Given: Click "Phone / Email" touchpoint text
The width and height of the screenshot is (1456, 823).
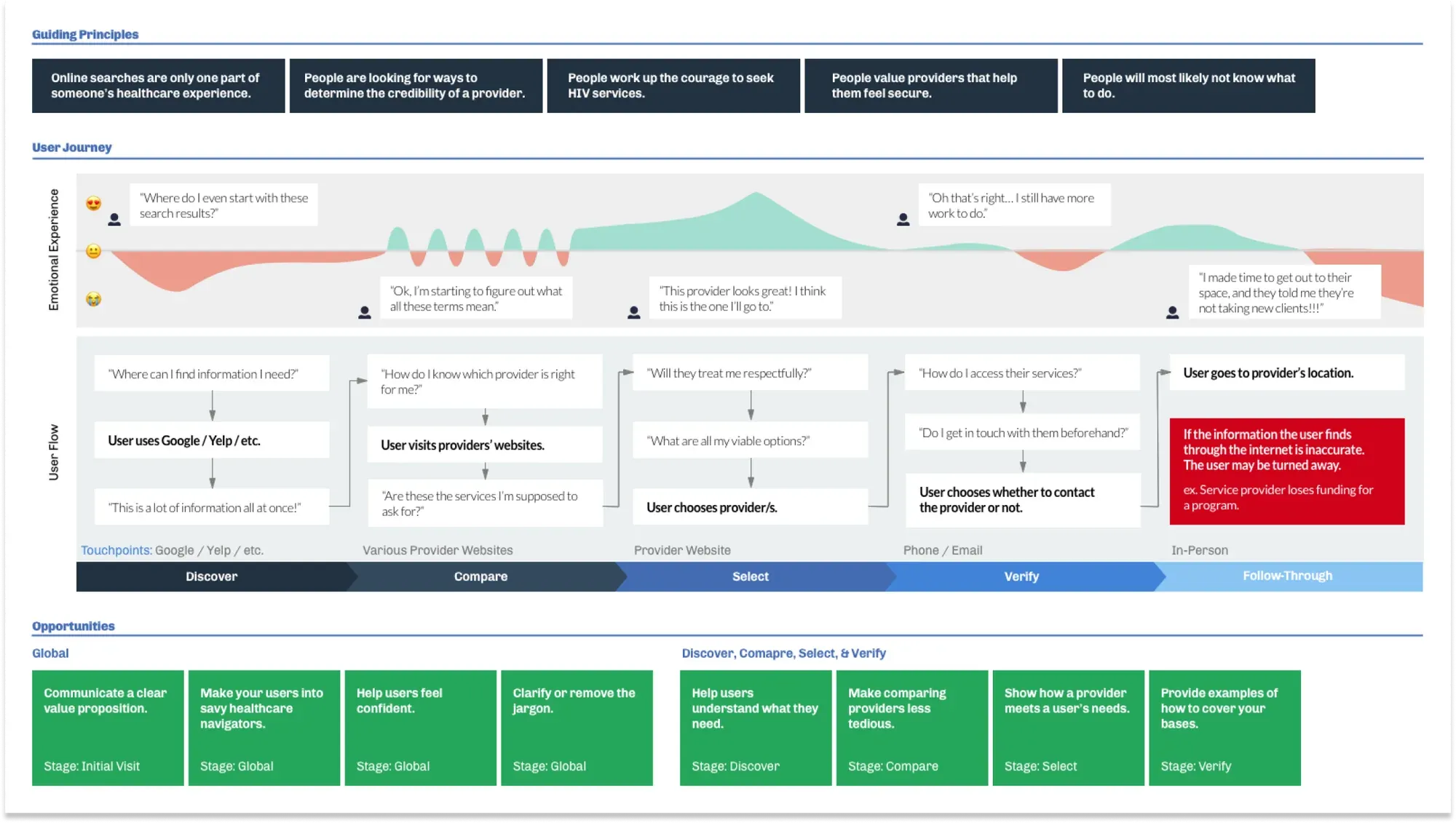Looking at the screenshot, I should click(x=943, y=550).
